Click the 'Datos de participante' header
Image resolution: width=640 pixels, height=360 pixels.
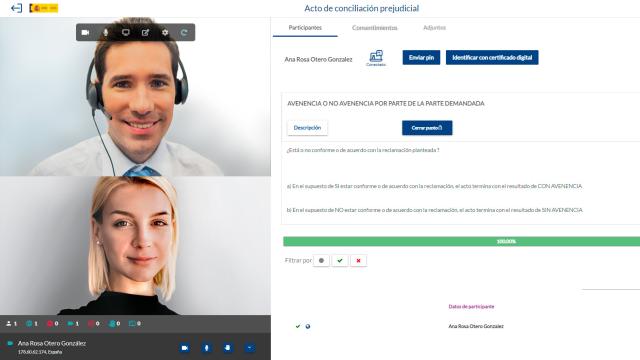tap(471, 307)
